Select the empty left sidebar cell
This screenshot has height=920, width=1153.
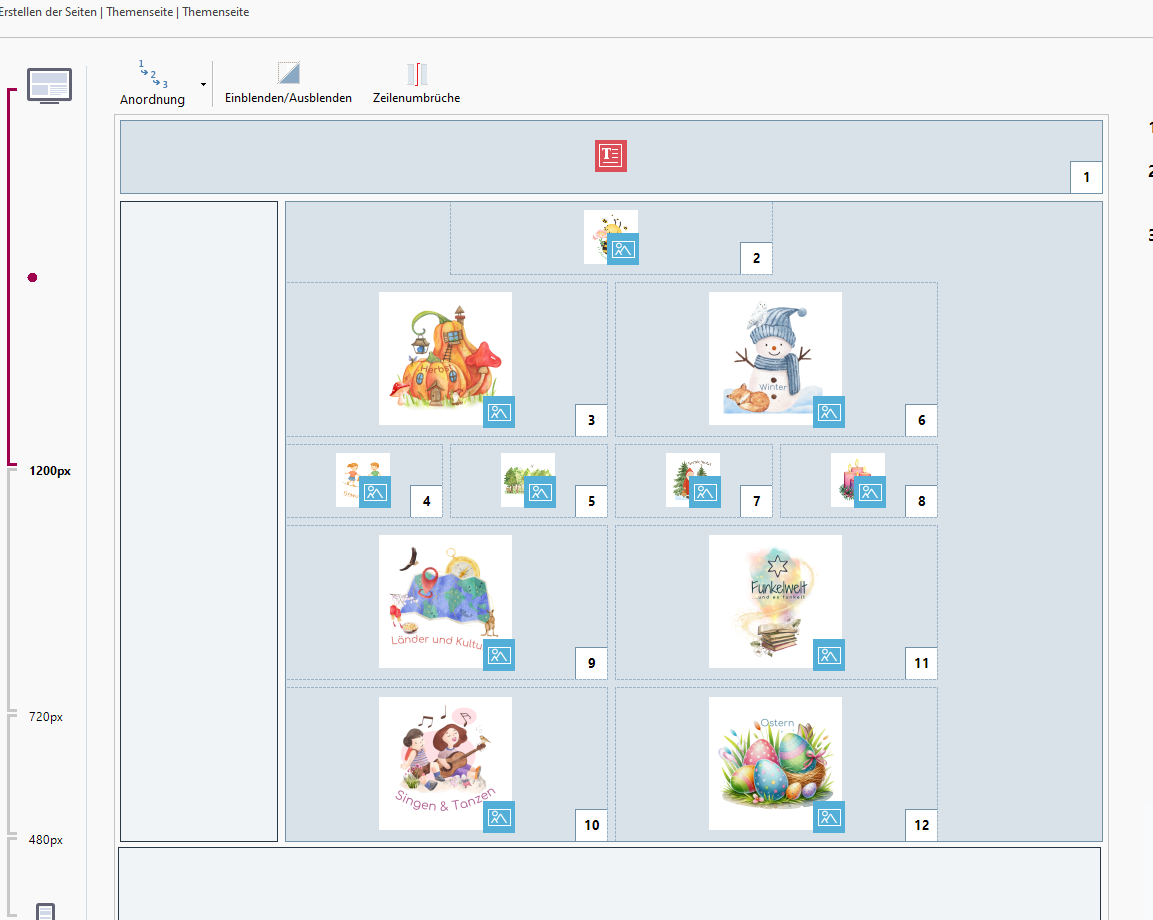click(x=199, y=521)
